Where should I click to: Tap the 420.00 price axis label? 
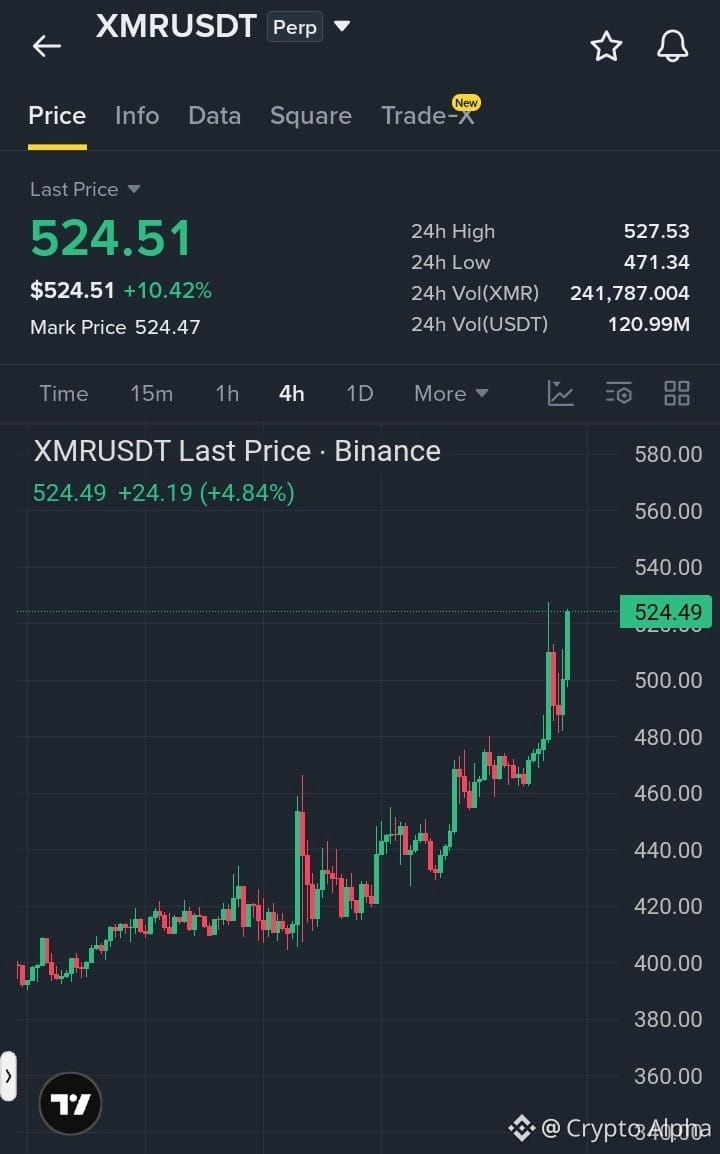(x=668, y=906)
